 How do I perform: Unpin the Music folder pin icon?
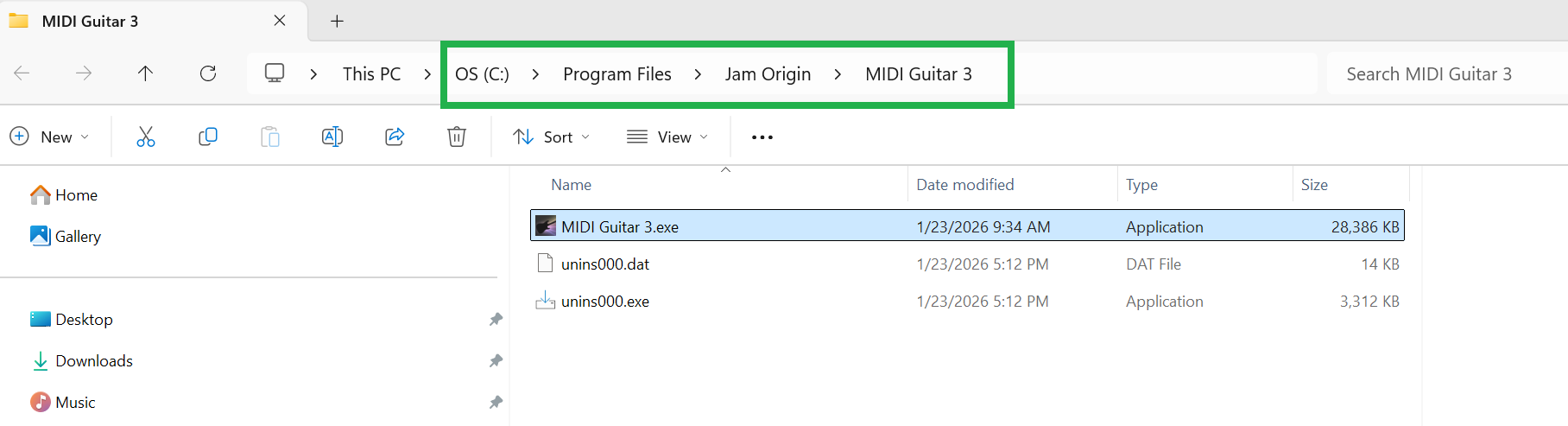(496, 403)
